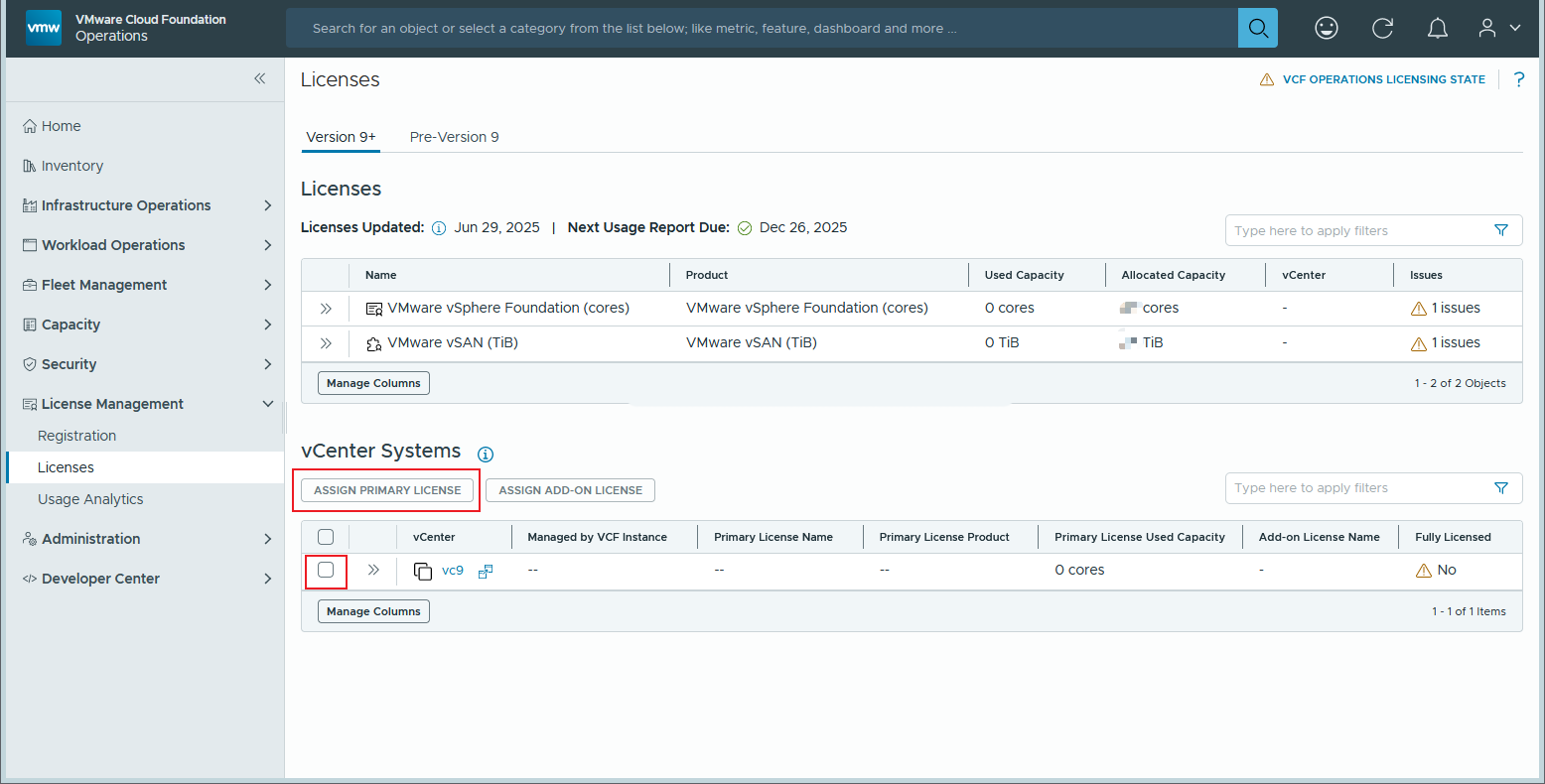Screen dimensions: 1545x784
Task: Open the notifications bell
Action: pos(1437,28)
